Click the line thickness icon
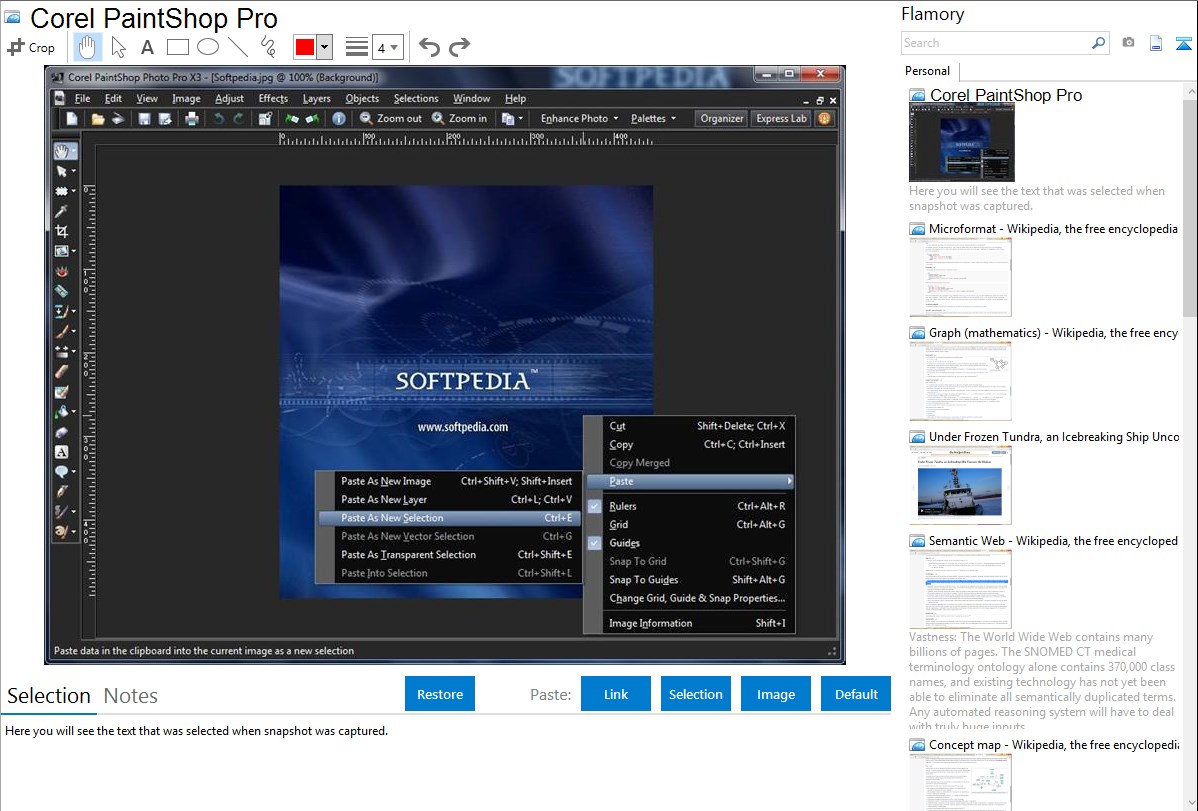 (x=357, y=47)
